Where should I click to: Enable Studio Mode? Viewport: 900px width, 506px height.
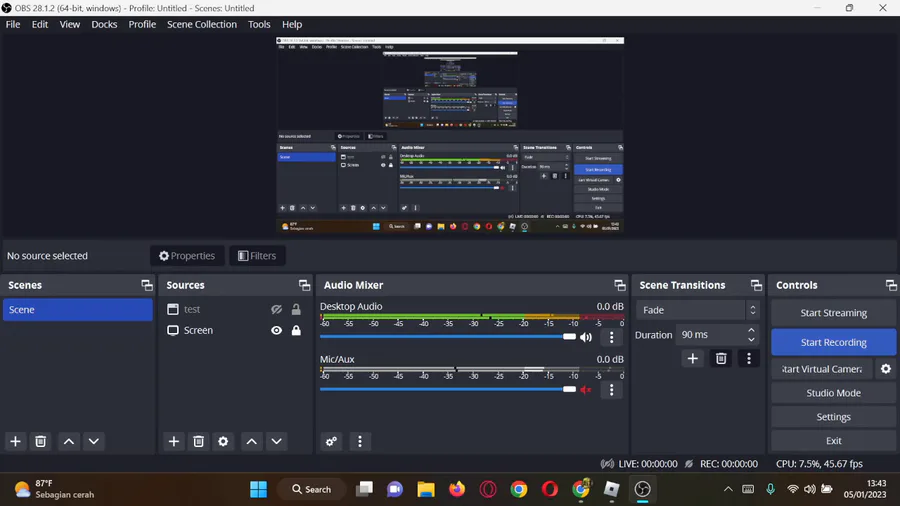pos(833,393)
